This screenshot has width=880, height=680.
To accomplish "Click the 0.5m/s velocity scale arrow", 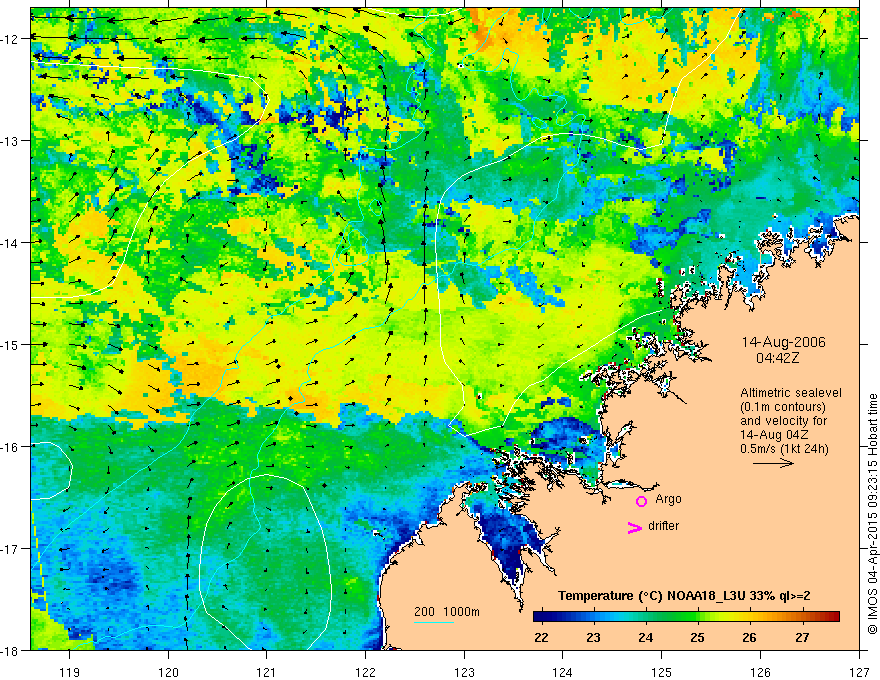I will click(773, 463).
